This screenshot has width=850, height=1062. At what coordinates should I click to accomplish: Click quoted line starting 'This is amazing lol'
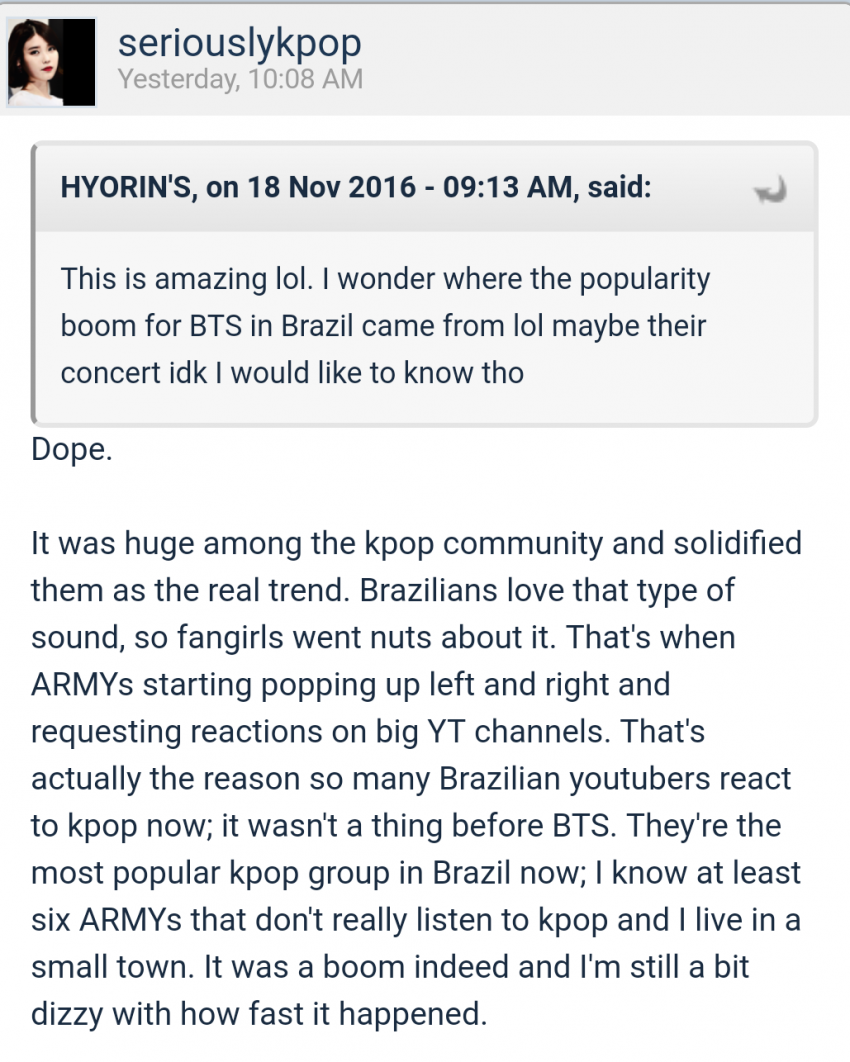[x=385, y=278]
